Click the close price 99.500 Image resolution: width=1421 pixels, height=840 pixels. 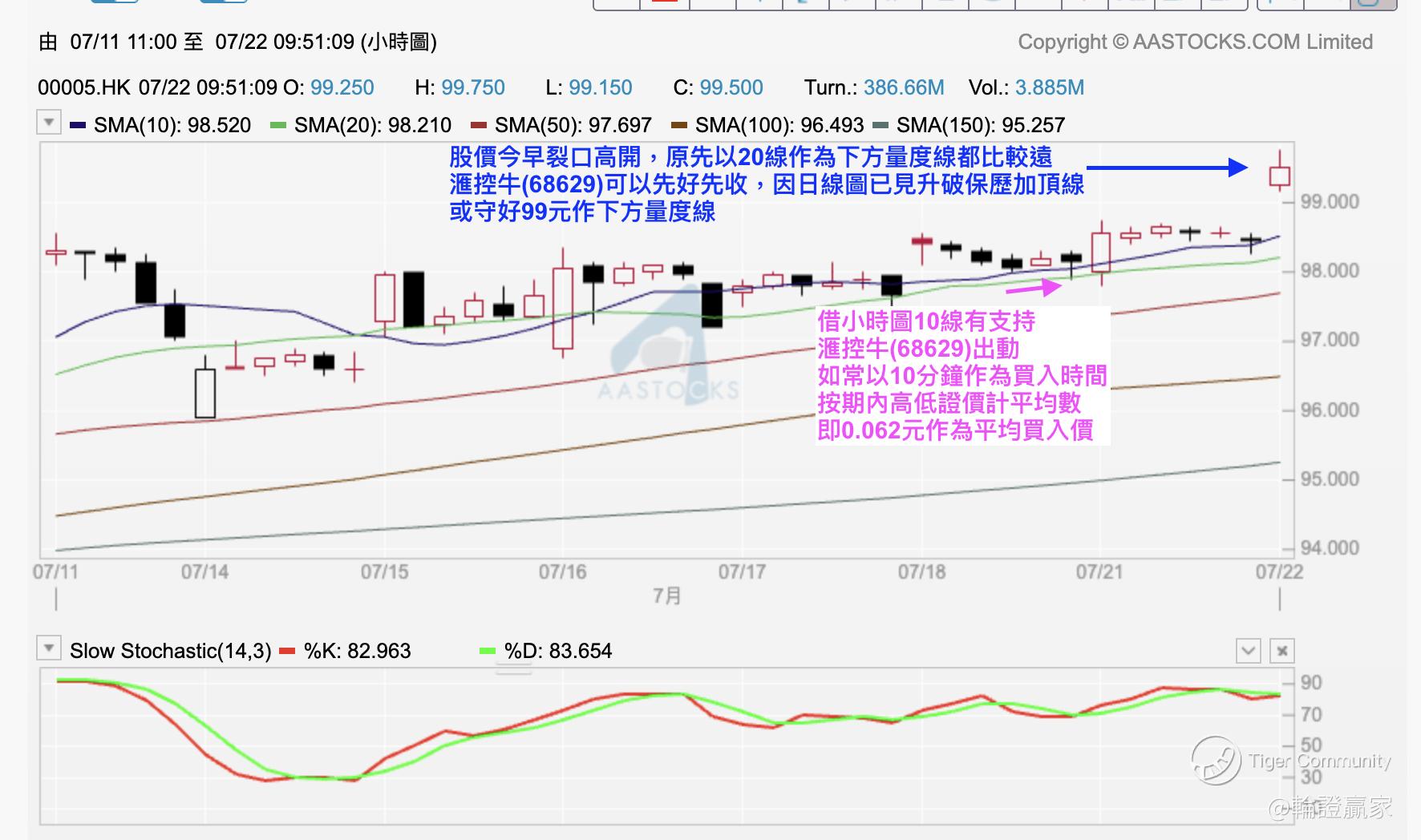coord(731,87)
